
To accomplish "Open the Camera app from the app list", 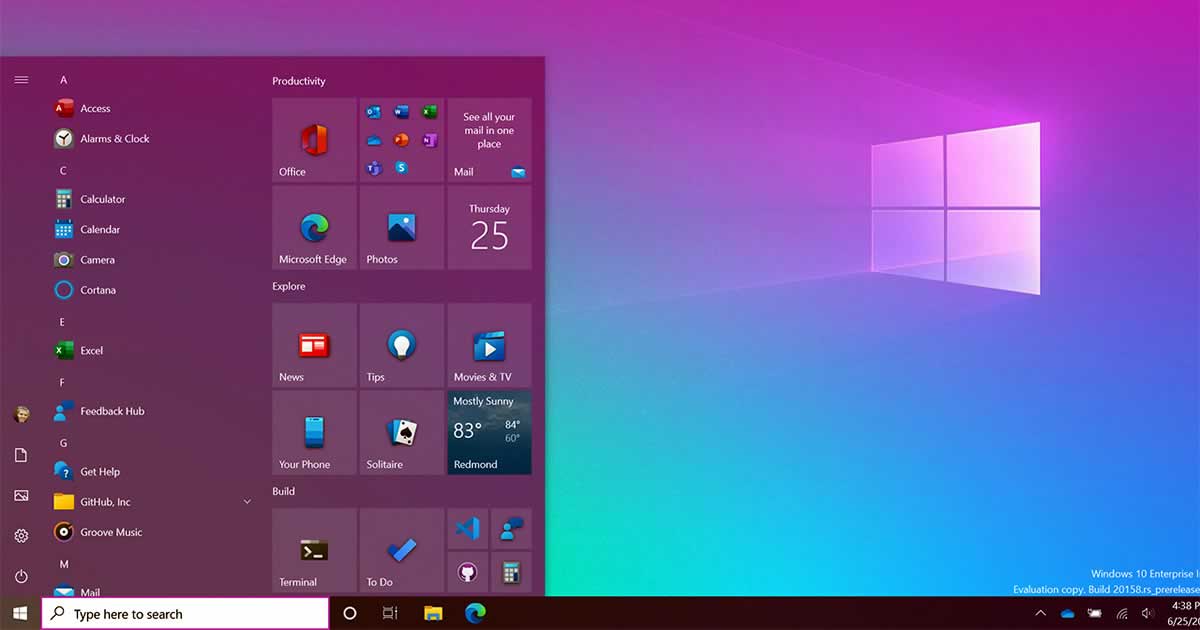I will pyautogui.click(x=98, y=259).
